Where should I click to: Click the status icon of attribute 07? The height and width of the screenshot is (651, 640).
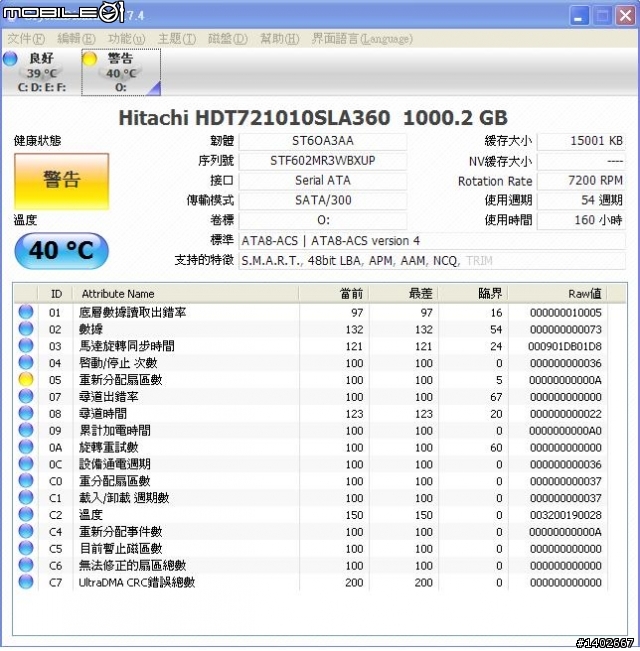(26, 396)
